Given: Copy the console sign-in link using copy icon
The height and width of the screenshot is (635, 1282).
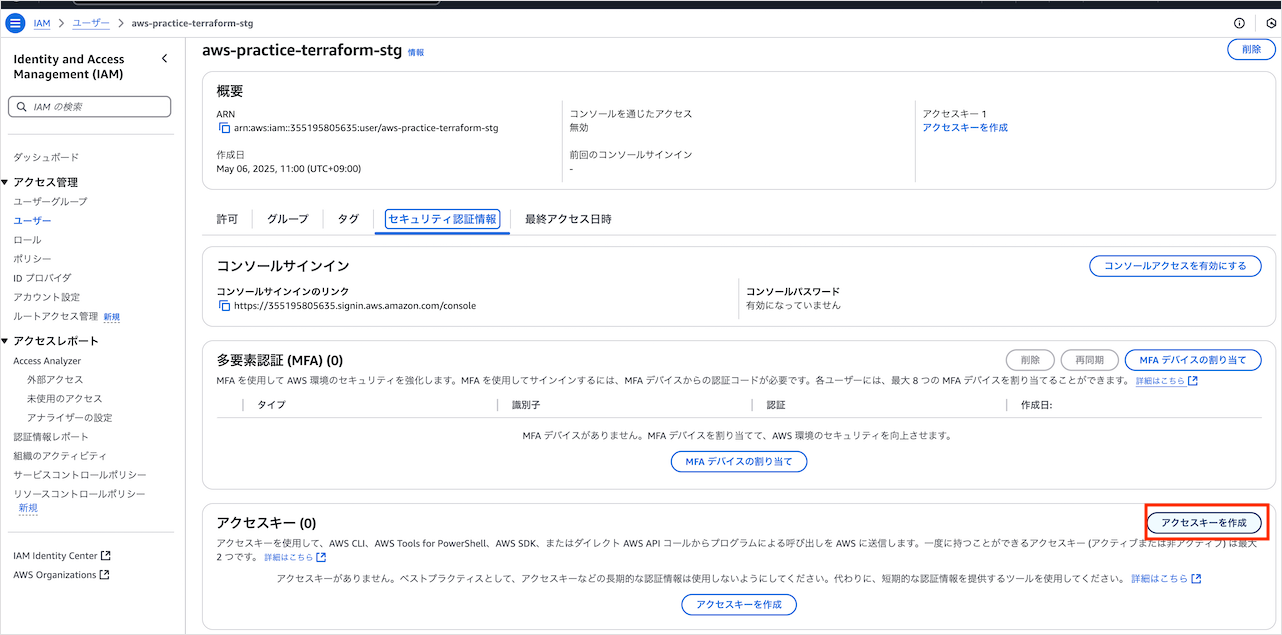Looking at the screenshot, I should point(224,306).
